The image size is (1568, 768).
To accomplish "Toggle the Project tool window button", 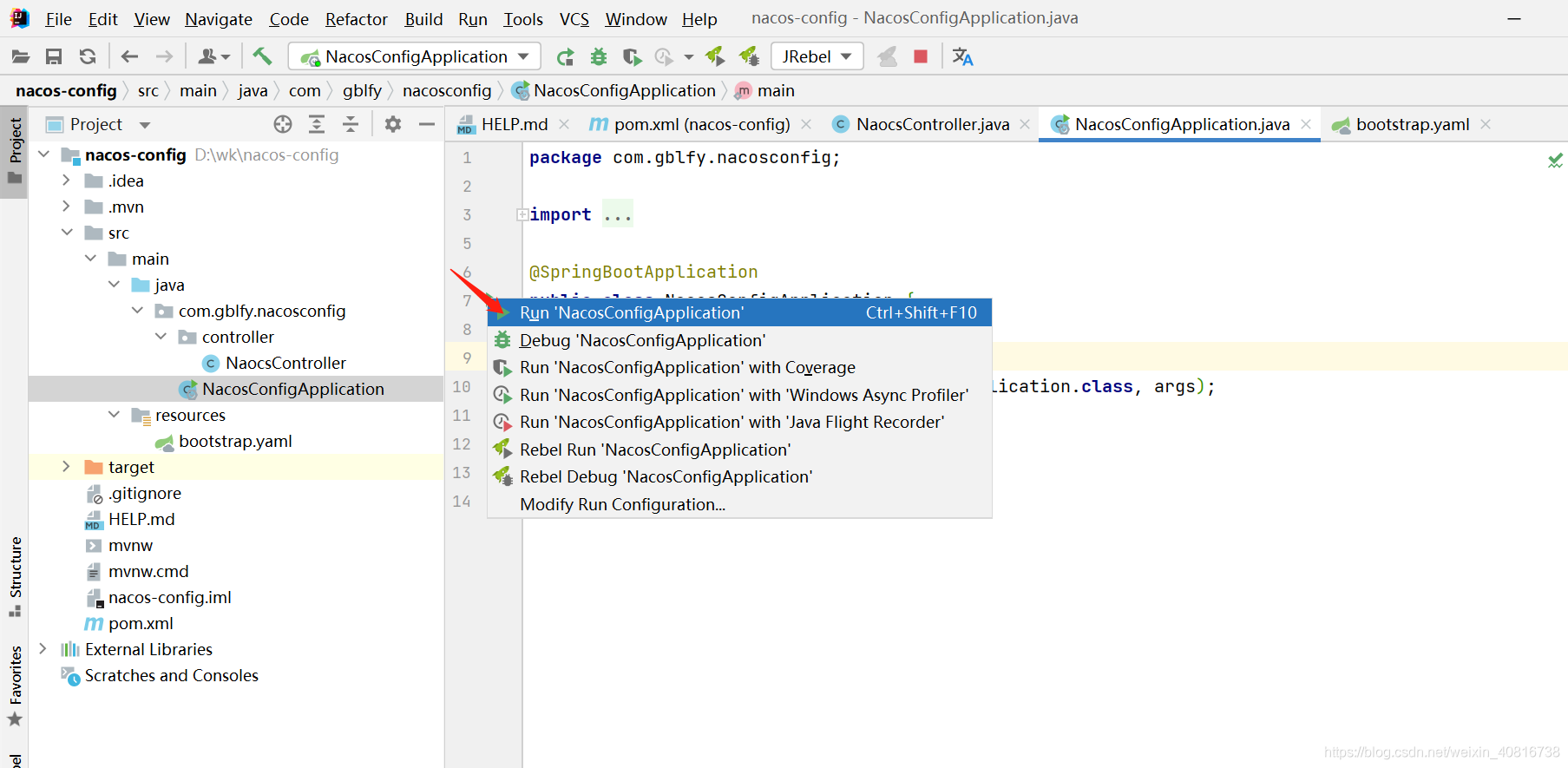I will (15, 152).
